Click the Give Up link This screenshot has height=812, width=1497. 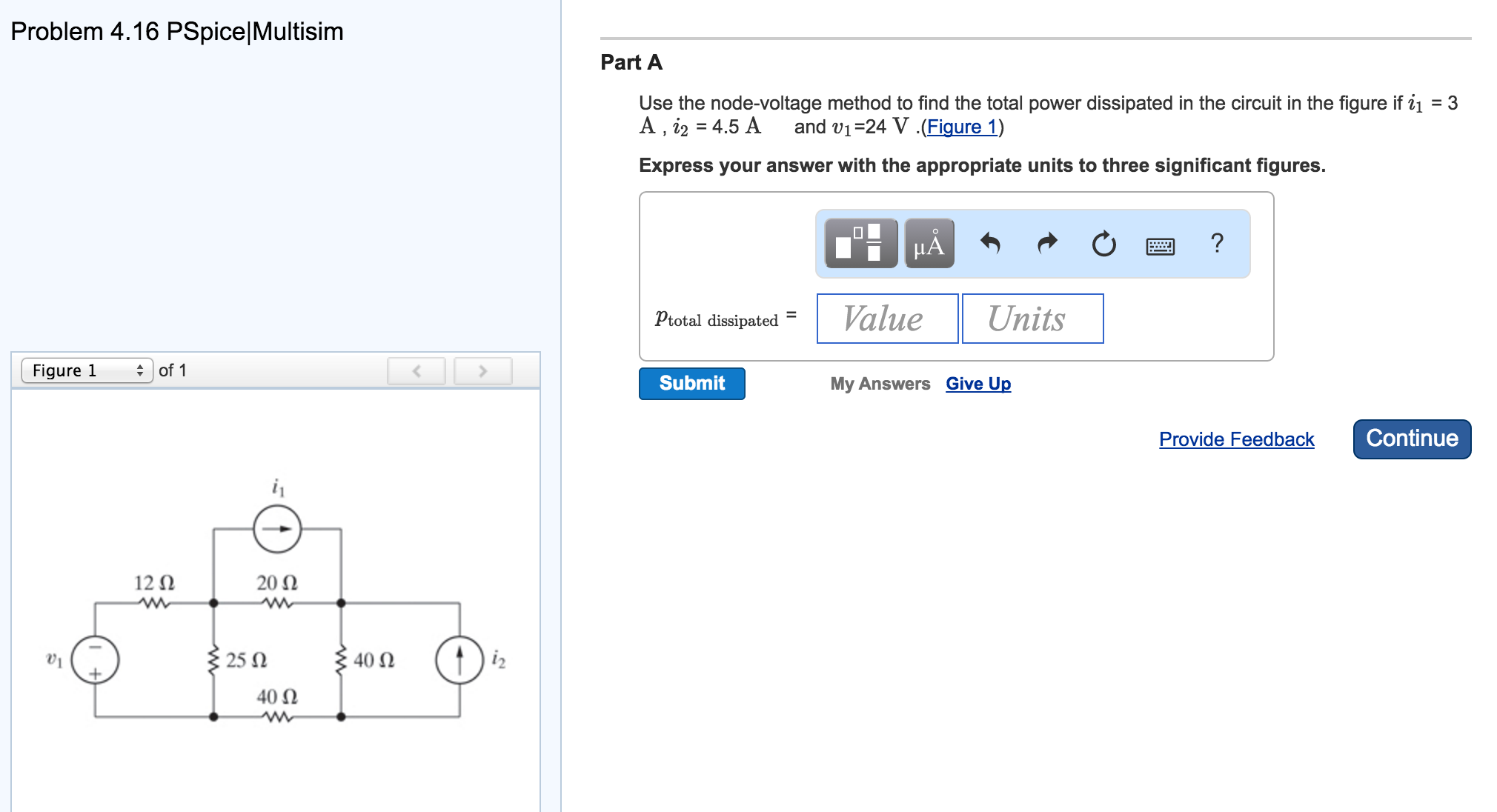click(x=977, y=384)
